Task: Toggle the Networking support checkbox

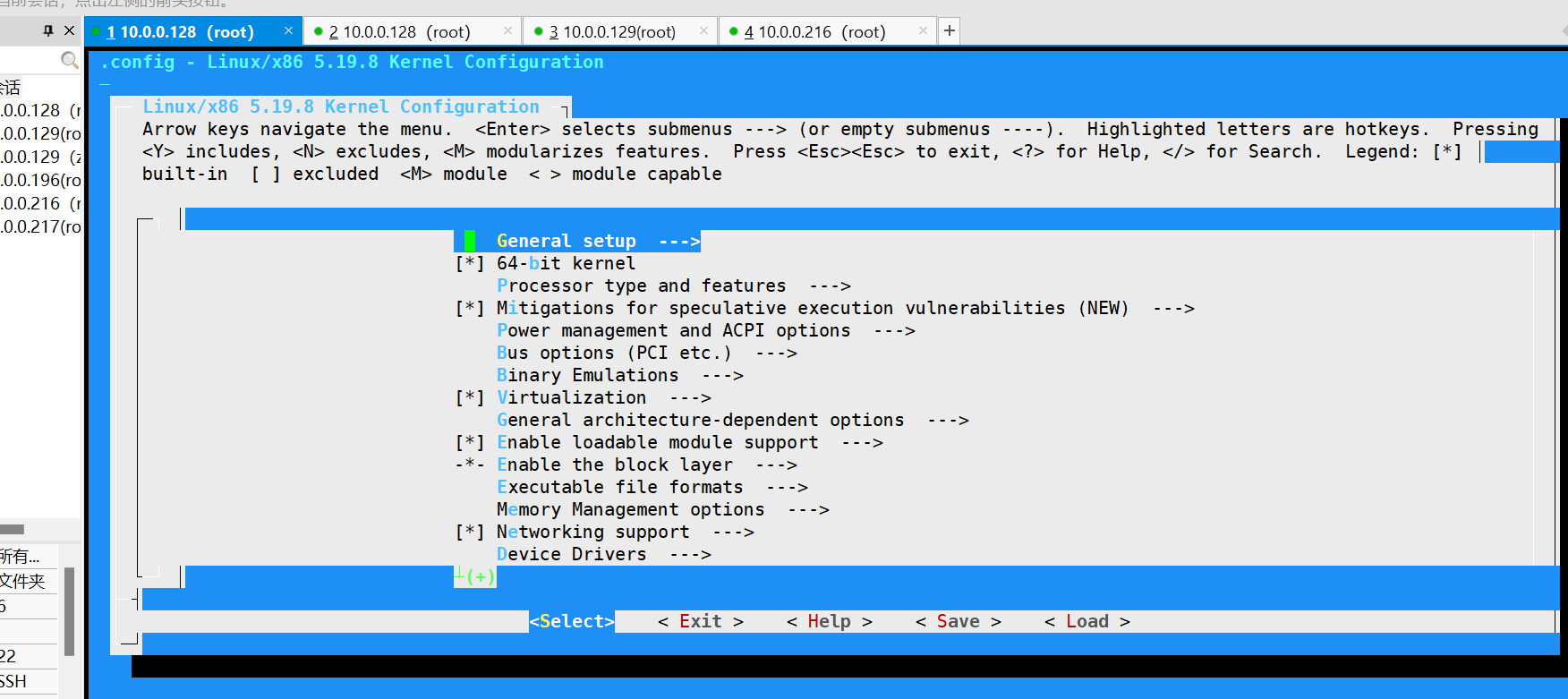Action: click(470, 532)
